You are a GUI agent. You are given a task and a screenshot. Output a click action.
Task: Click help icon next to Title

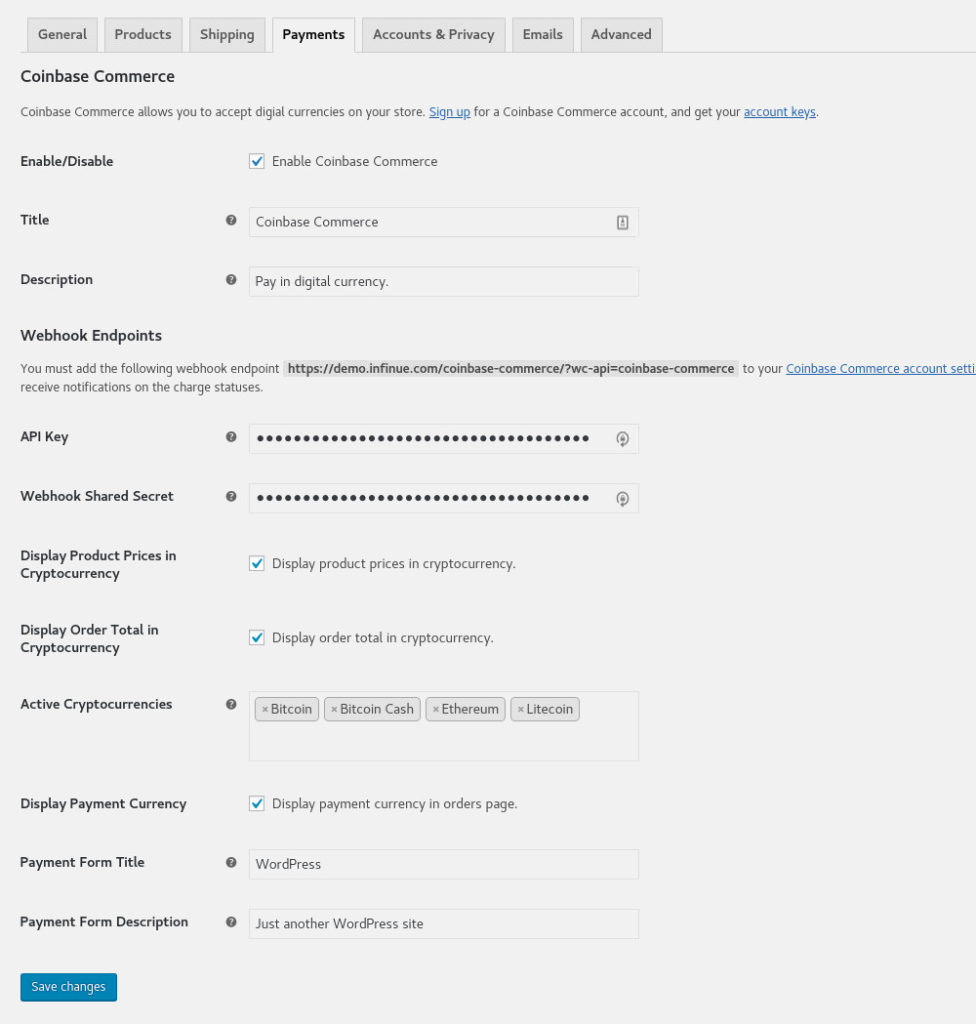[231, 220]
